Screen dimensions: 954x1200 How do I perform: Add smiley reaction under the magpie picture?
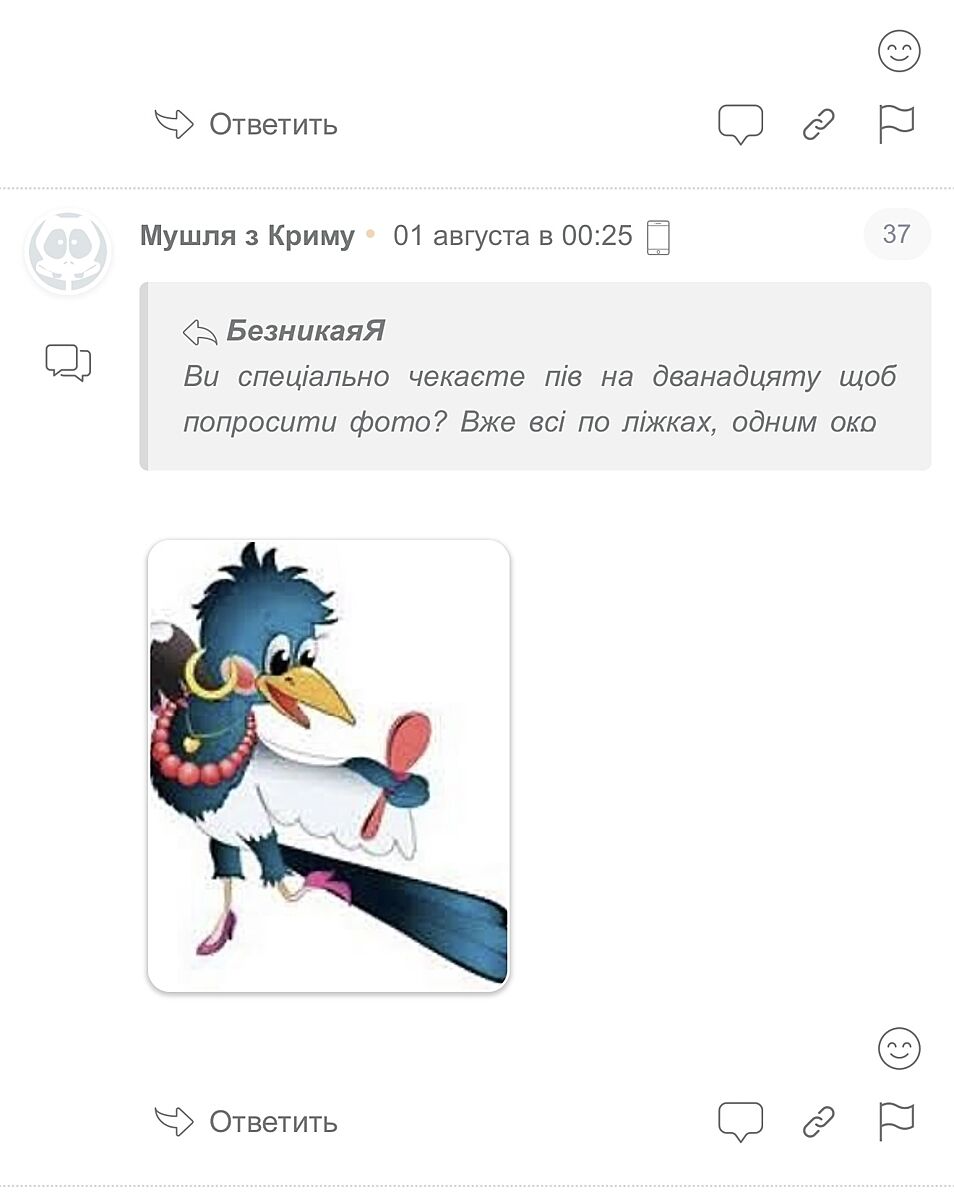pos(898,1049)
